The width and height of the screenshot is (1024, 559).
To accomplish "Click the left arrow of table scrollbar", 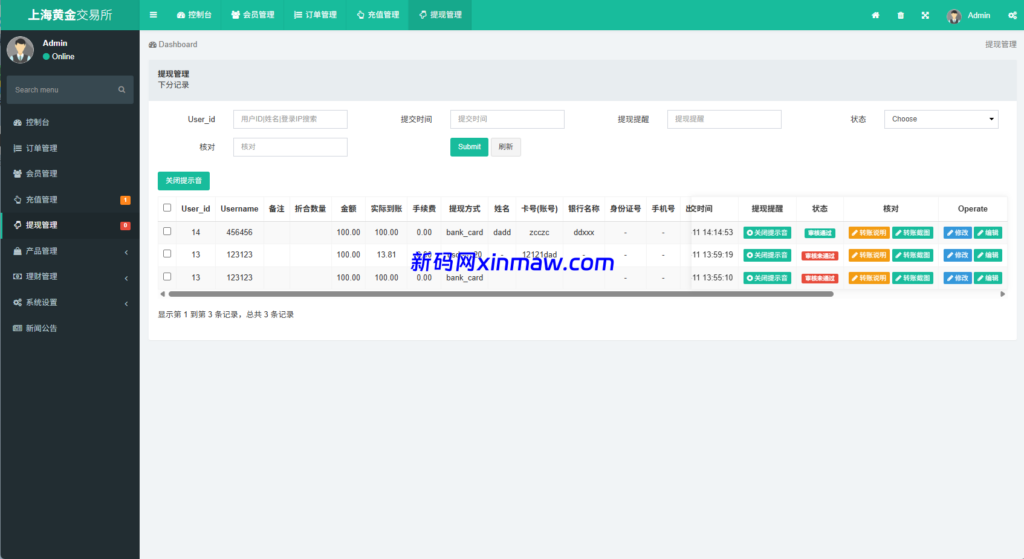I will click(163, 294).
